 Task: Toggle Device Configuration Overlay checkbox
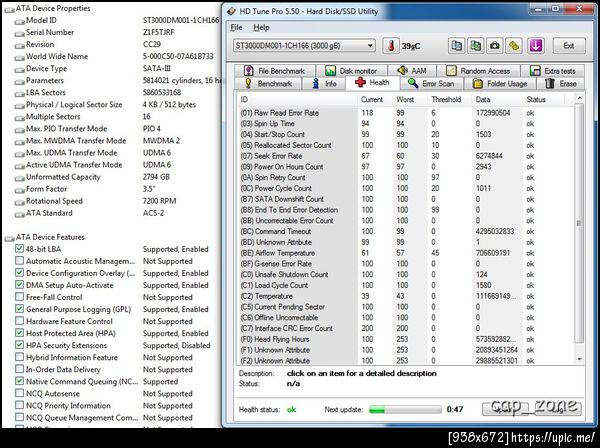click(20, 273)
